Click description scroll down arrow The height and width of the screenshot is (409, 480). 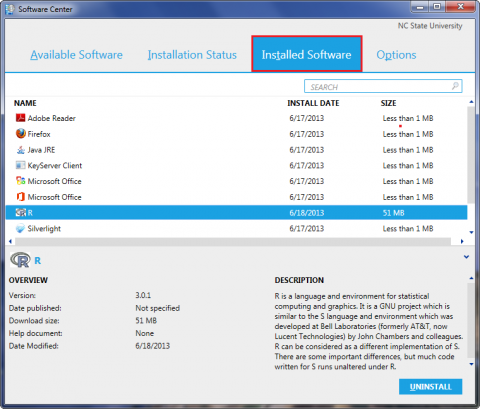[x=471, y=364]
